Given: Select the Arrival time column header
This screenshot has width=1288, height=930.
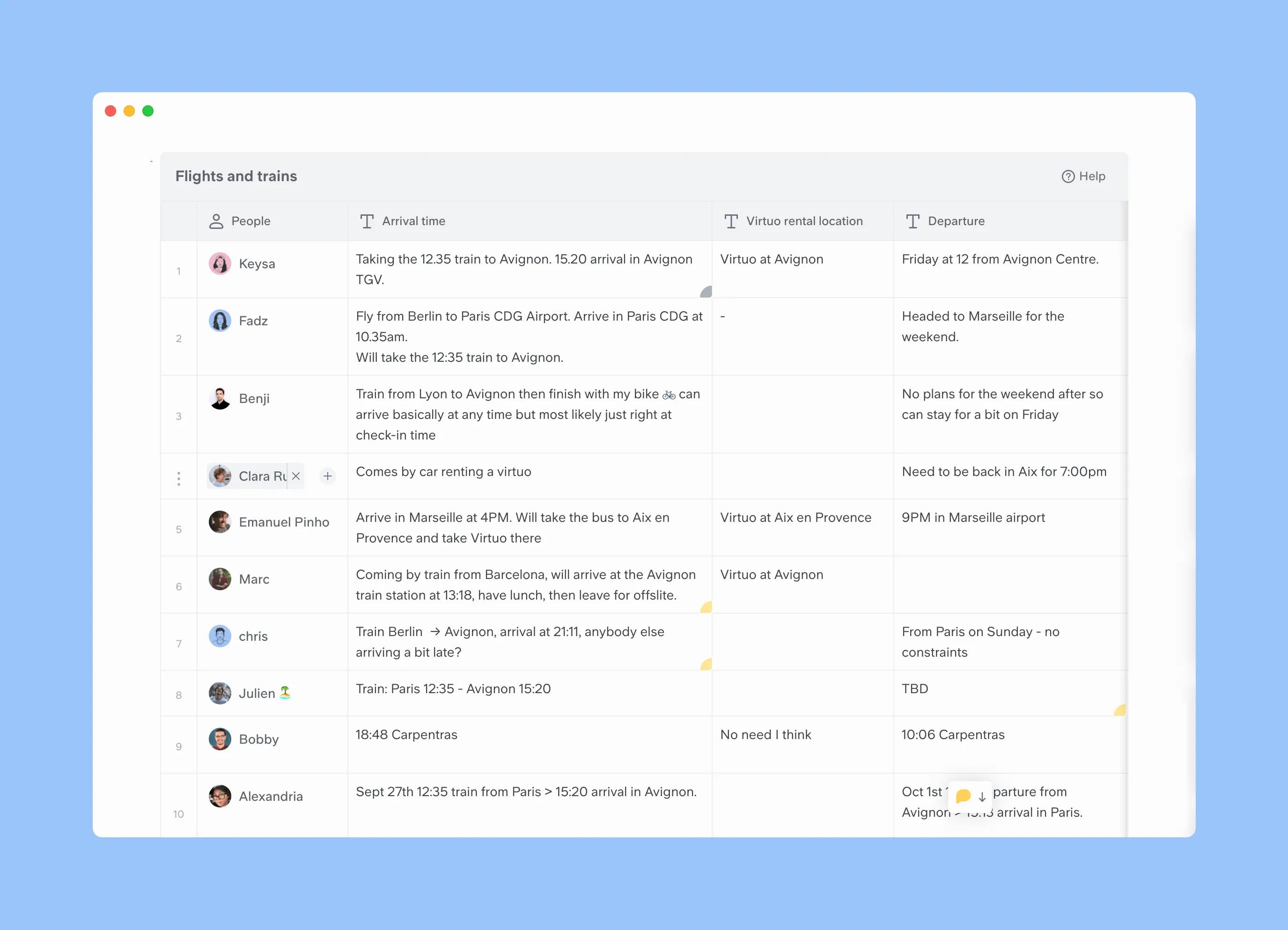Looking at the screenshot, I should (x=530, y=221).
